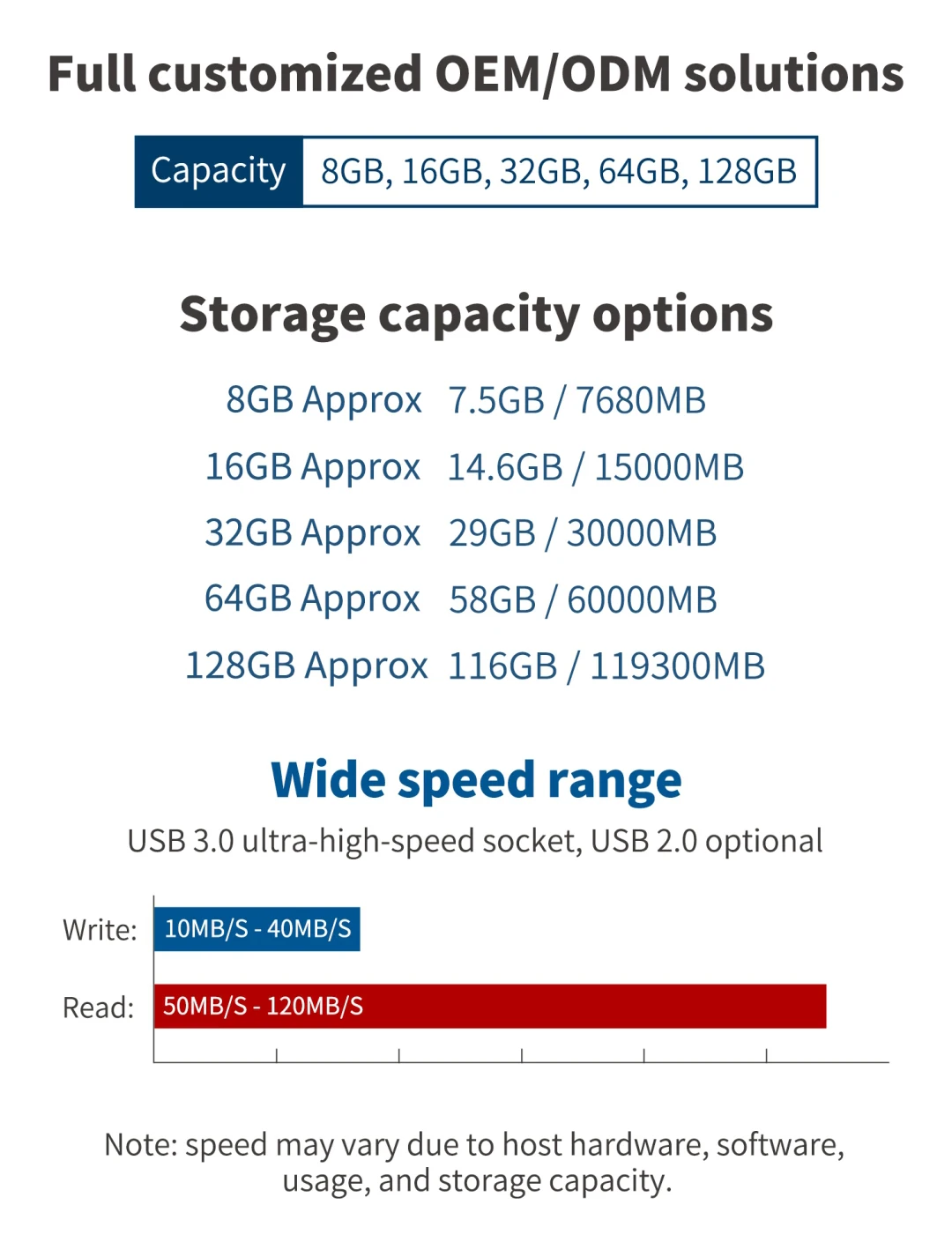The width and height of the screenshot is (952, 1257).
Task: Click the 8GB–128GB capacity list box
Action: [559, 172]
